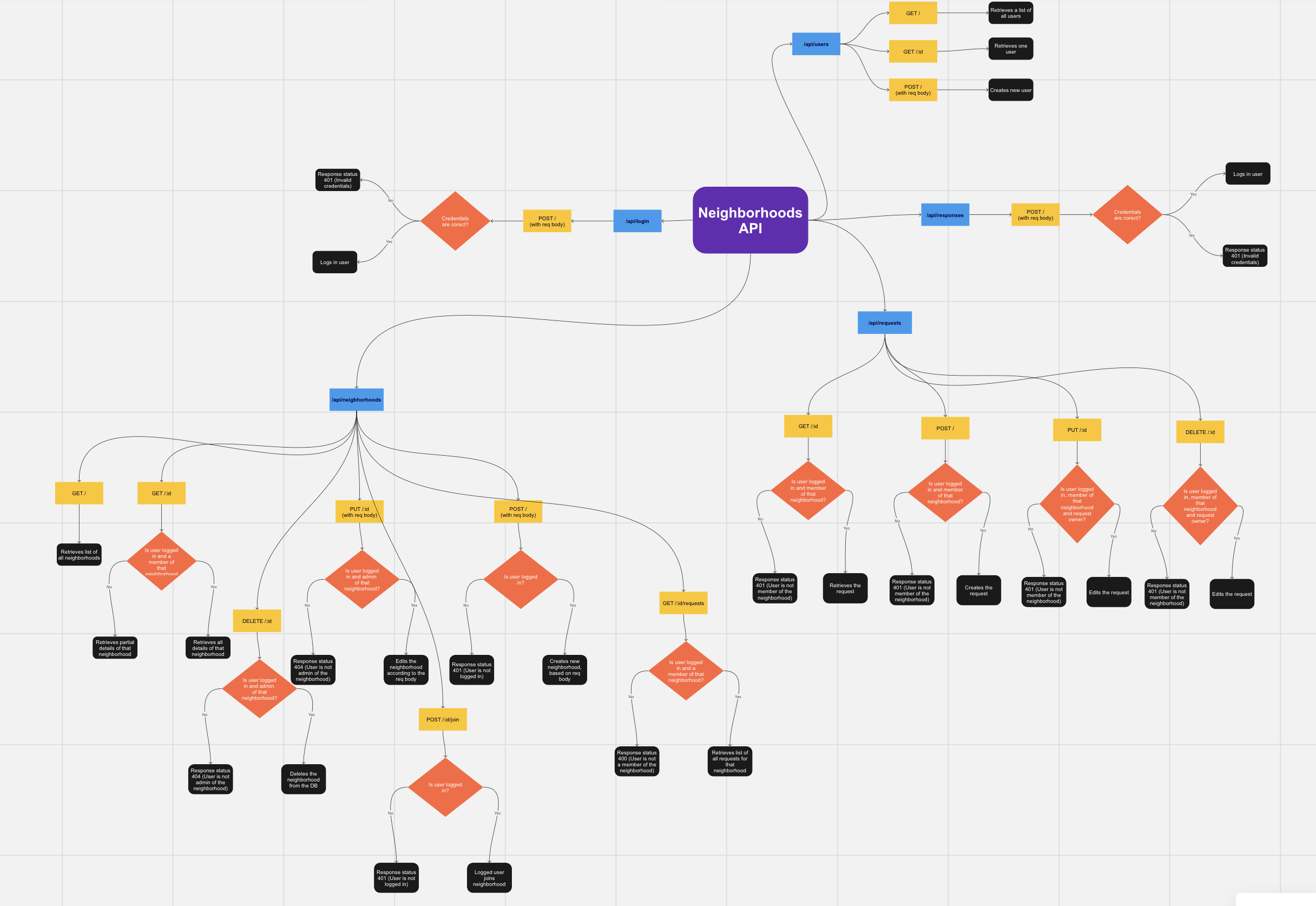
Task: Click the 'Logged user joins neighborhood' box
Action: tap(489, 878)
